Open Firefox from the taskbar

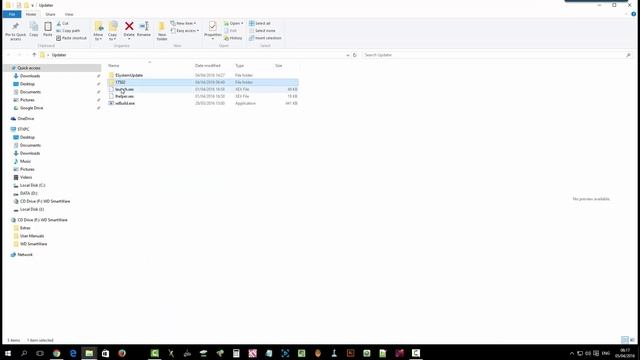pos(122,353)
